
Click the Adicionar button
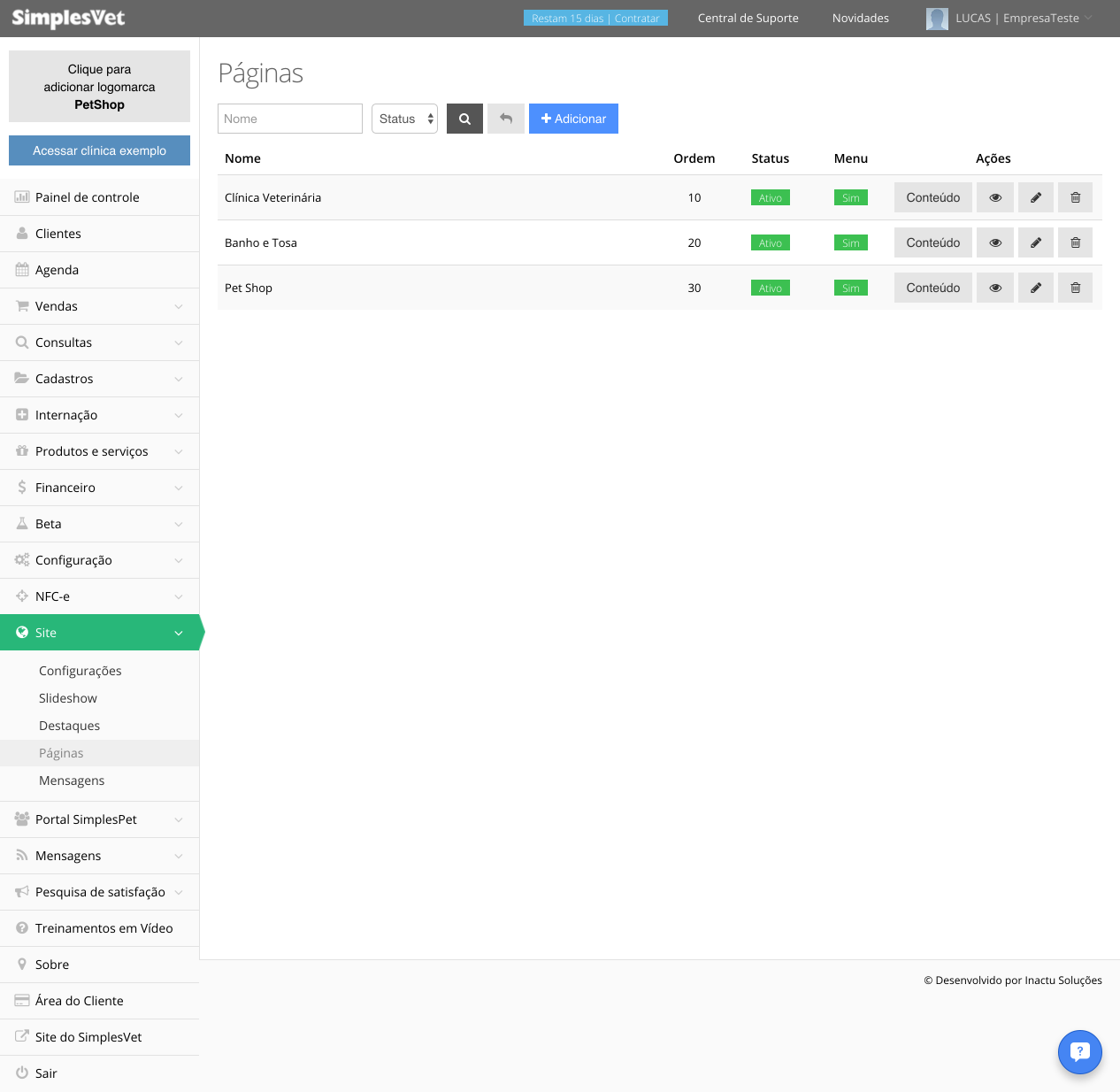573,119
